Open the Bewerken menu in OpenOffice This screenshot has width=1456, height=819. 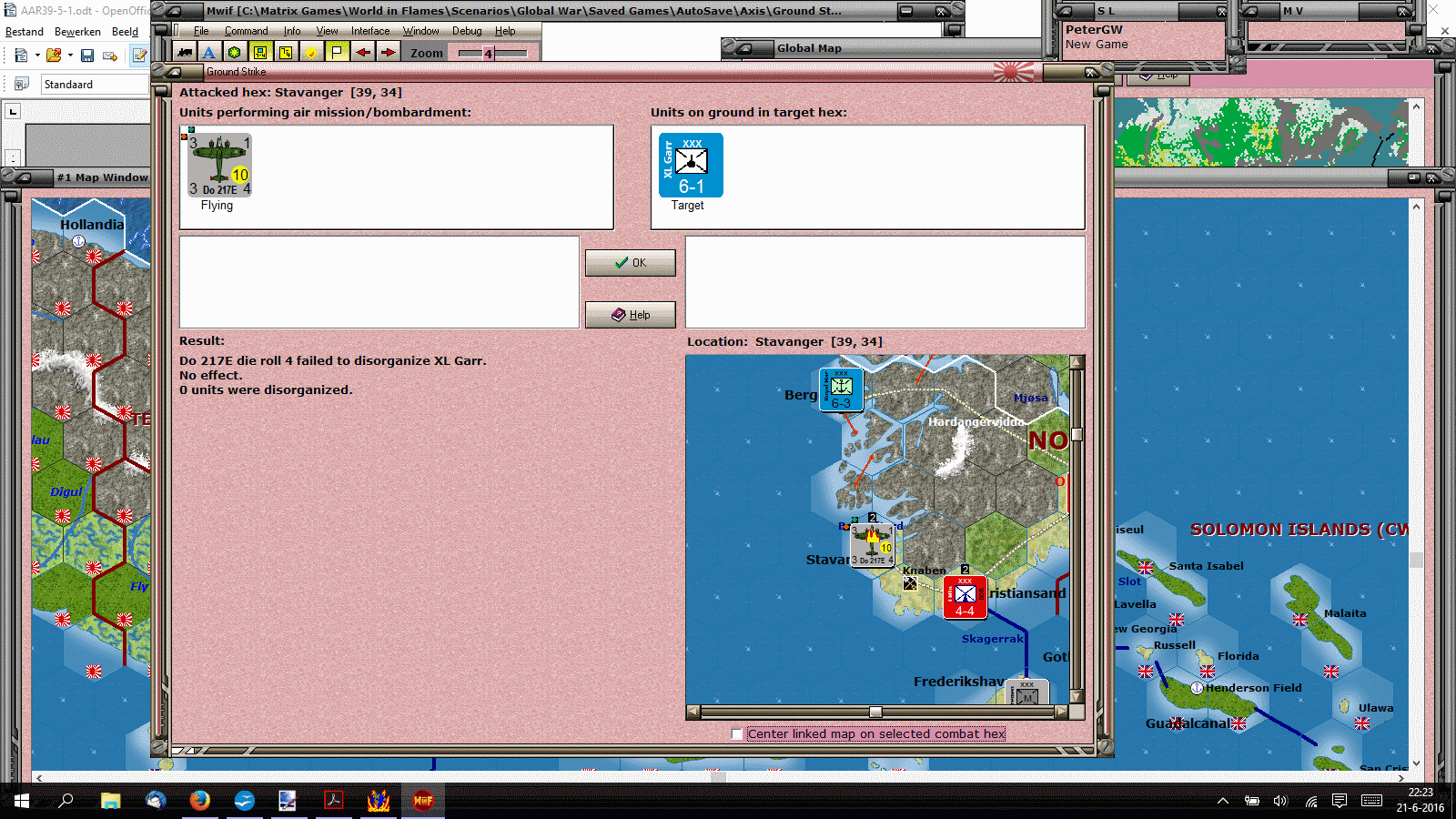pyautogui.click(x=77, y=32)
